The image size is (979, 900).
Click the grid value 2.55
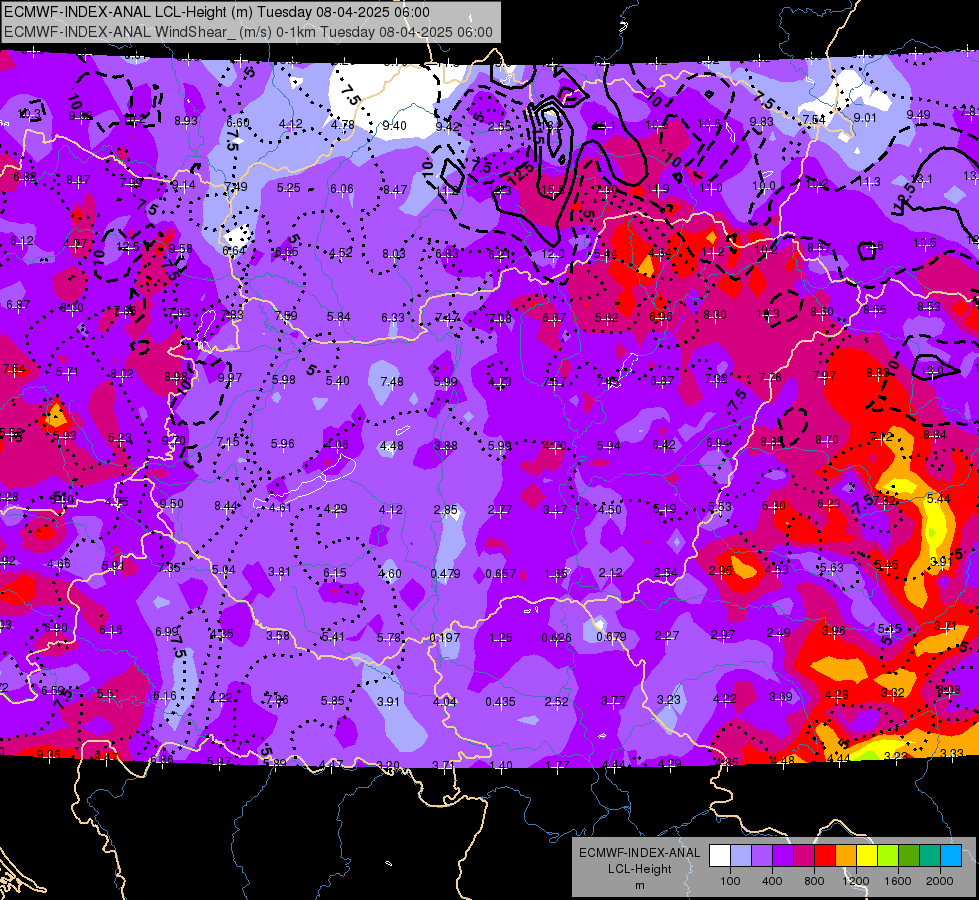click(499, 127)
